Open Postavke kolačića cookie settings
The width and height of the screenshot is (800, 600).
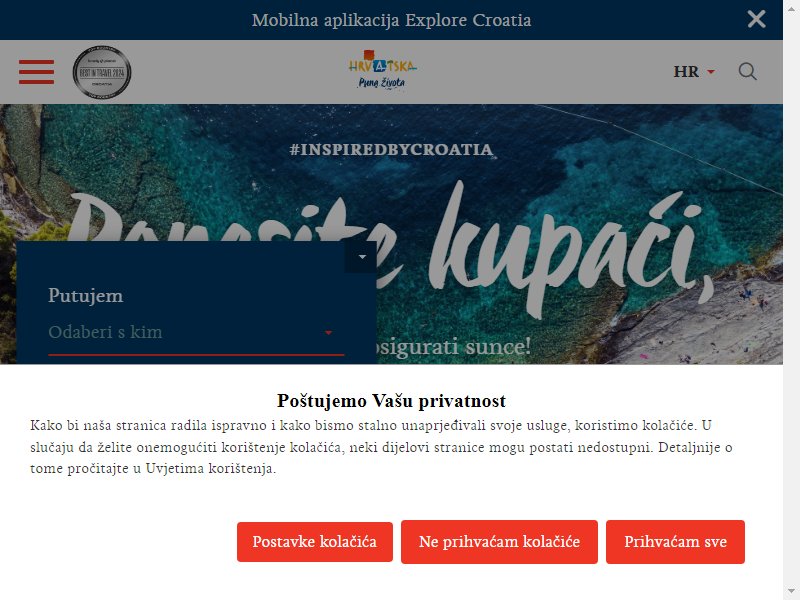315,542
